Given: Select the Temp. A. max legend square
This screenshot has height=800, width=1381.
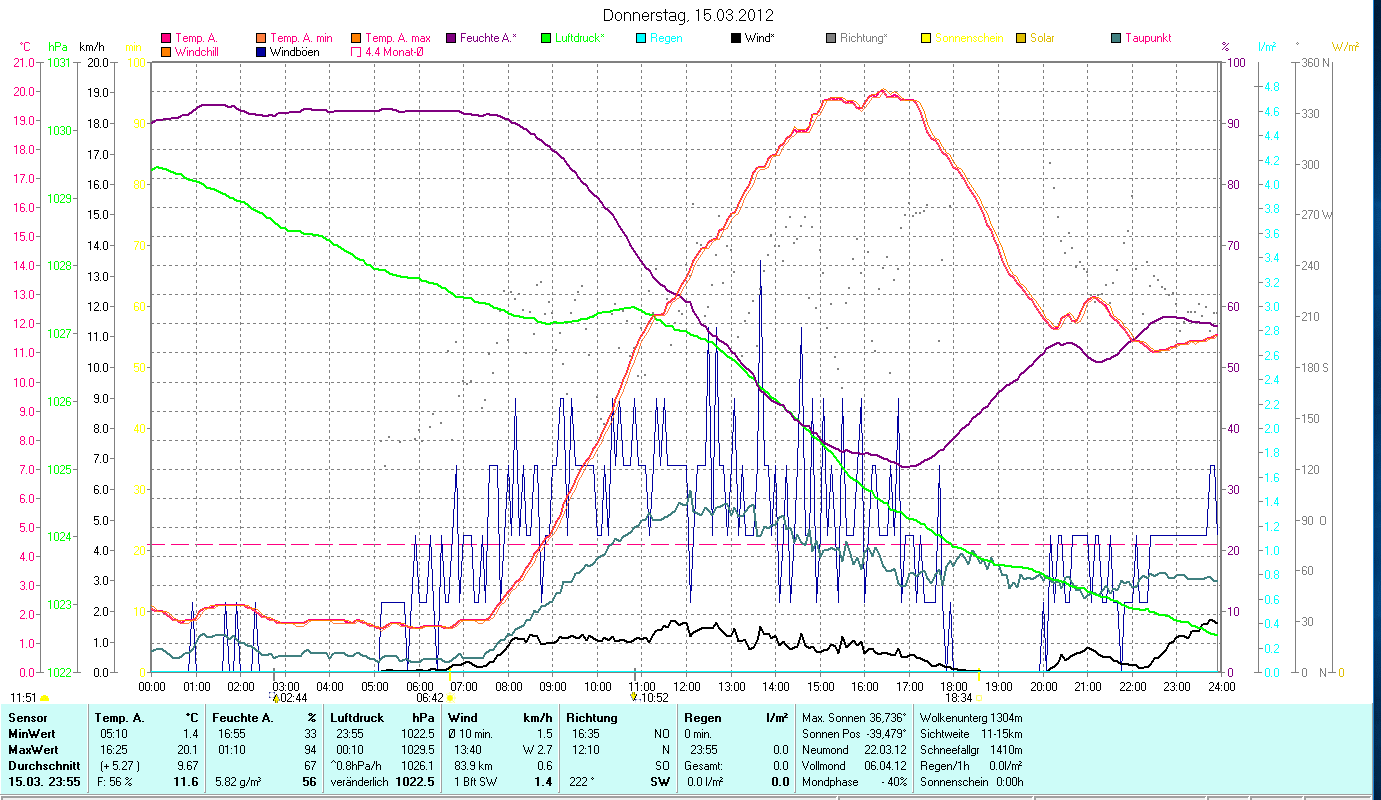Looking at the screenshot, I should click(x=355, y=38).
